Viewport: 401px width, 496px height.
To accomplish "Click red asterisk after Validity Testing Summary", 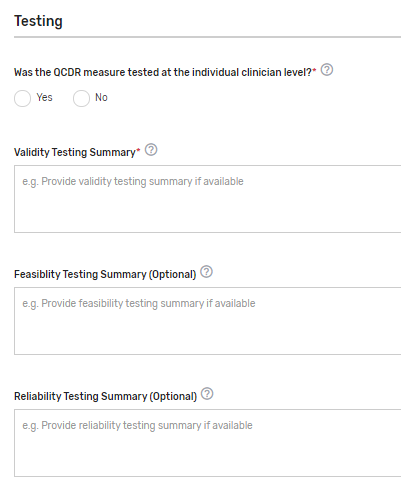I will (x=138, y=150).
